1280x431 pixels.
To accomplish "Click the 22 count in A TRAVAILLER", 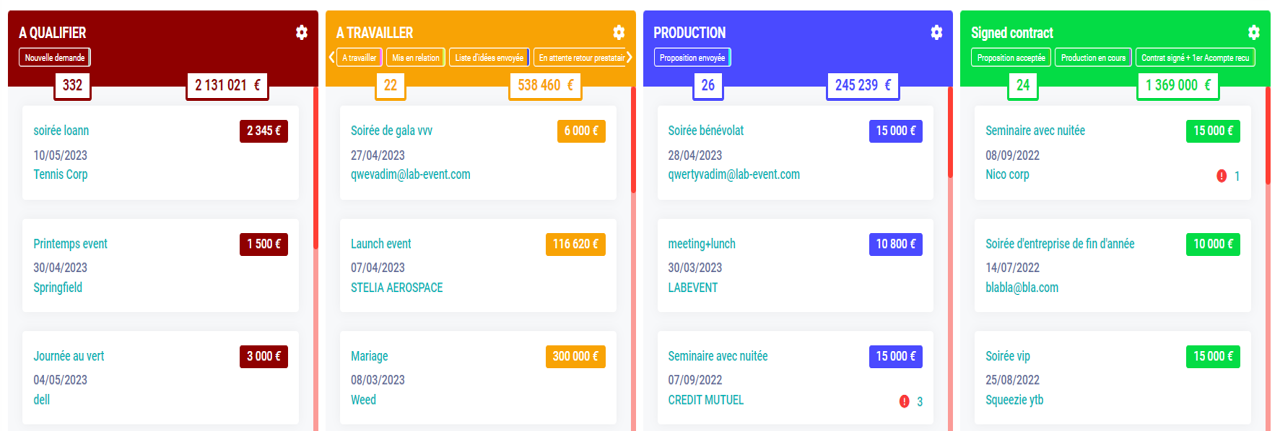I will pyautogui.click(x=390, y=86).
